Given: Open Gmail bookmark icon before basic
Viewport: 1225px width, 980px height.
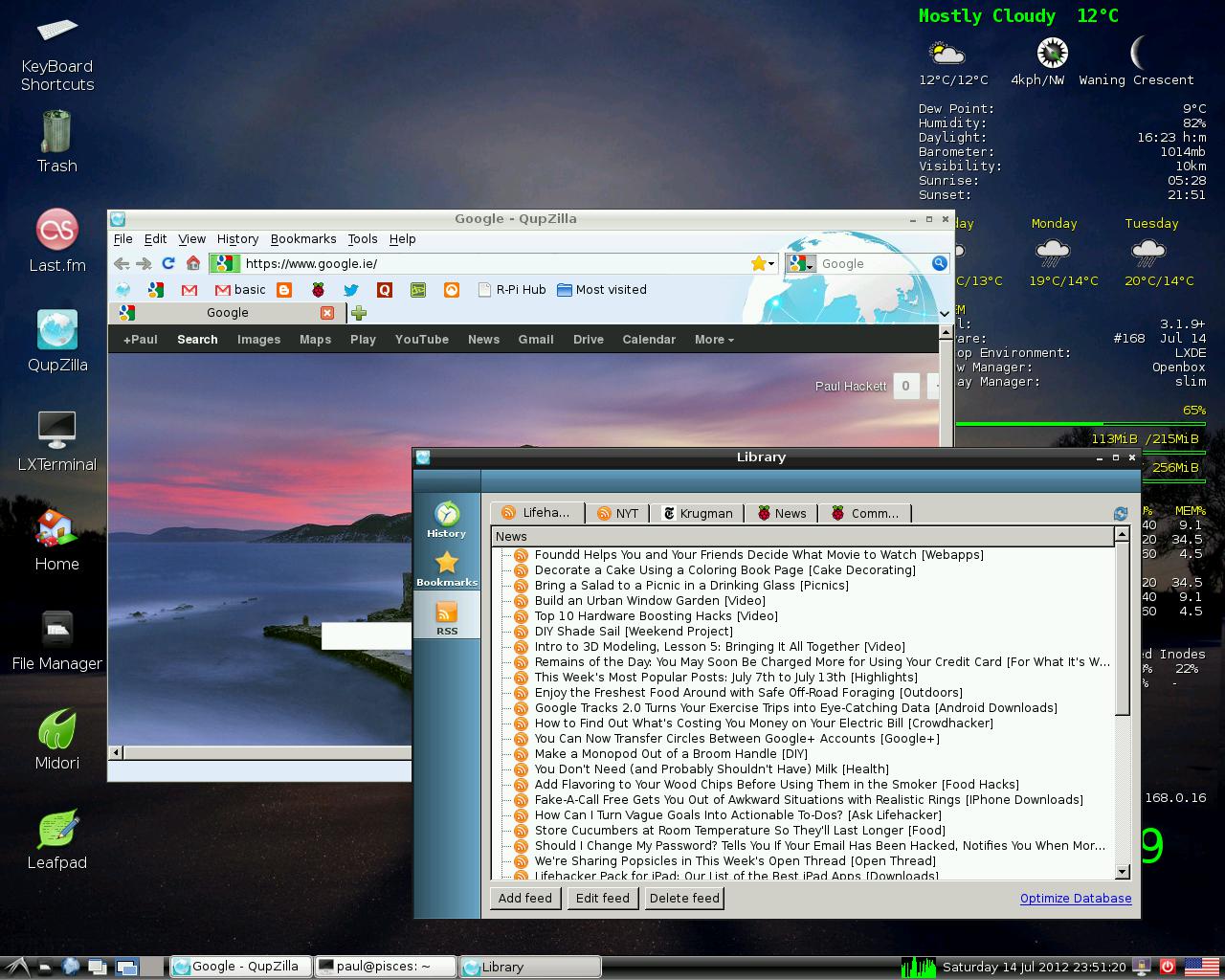Looking at the screenshot, I should [189, 289].
